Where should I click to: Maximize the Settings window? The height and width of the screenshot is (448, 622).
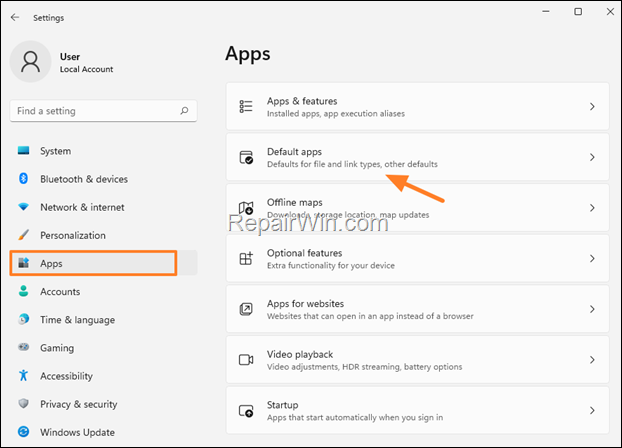click(x=578, y=12)
